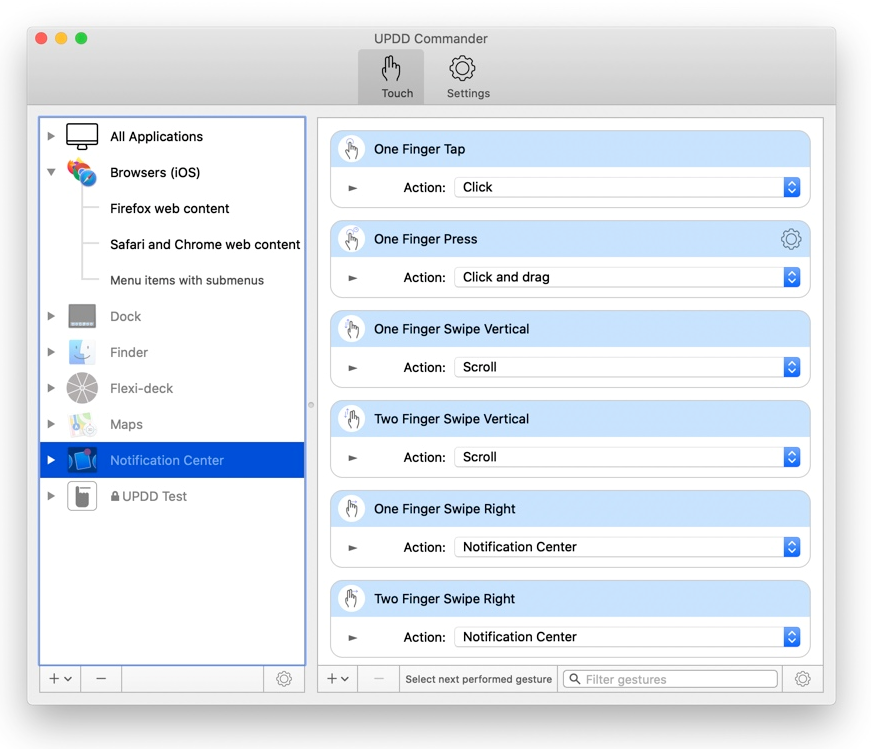Open Two Finger Swipe Vertical action dropdown
This screenshot has height=749, width=871.
(x=627, y=457)
